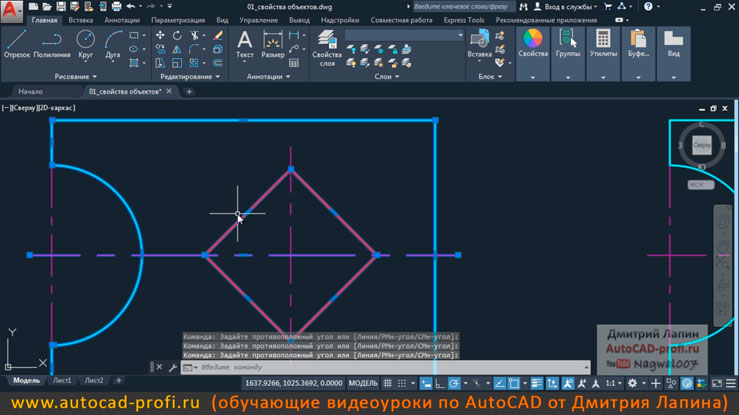Switch to the Лист1 layout tab
This screenshot has height=415, width=739.
coord(62,380)
